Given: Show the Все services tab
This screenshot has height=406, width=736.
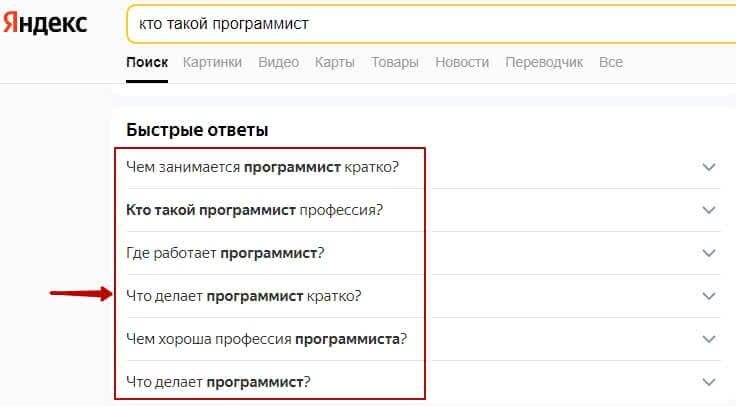Looking at the screenshot, I should (x=611, y=62).
